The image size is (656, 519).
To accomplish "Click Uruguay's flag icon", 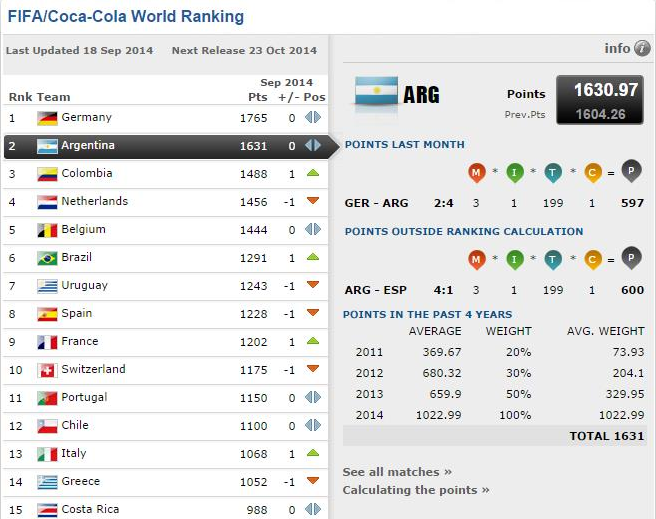I will tap(47, 286).
